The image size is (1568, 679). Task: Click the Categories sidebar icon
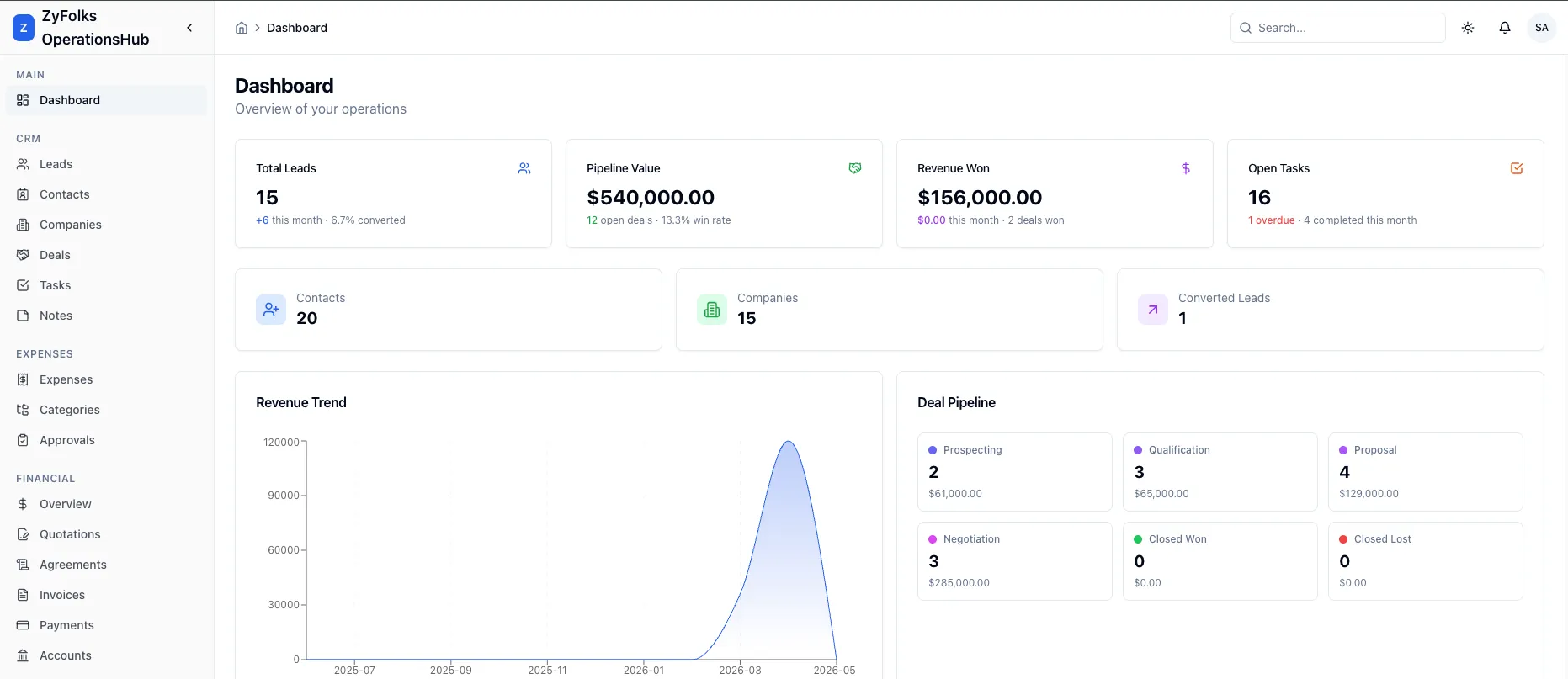(23, 410)
